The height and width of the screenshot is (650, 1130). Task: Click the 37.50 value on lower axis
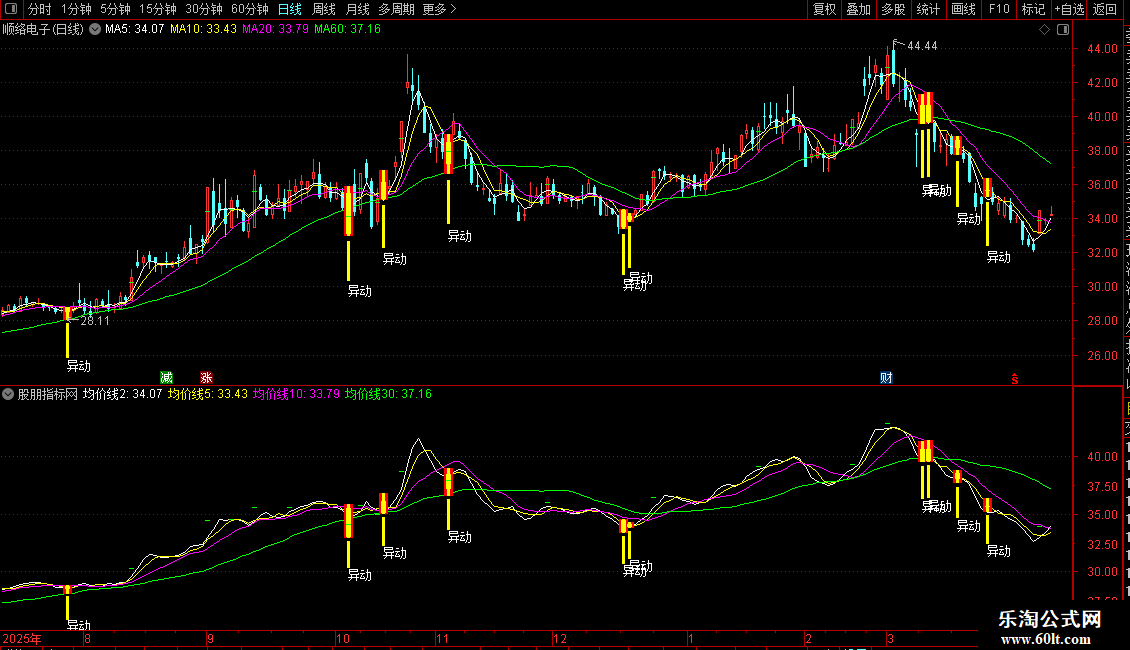point(1103,486)
